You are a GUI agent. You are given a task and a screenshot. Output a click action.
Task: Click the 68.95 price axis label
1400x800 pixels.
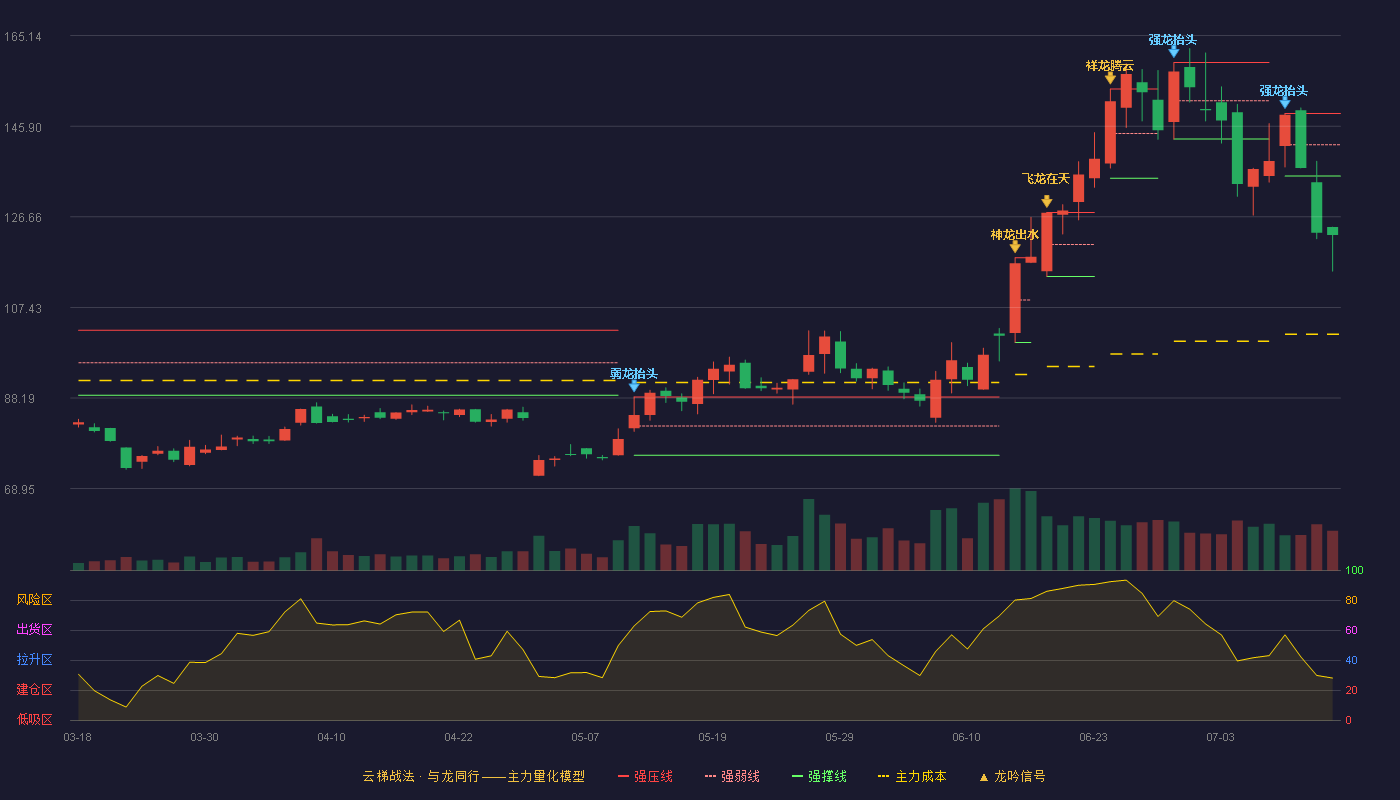point(20,490)
